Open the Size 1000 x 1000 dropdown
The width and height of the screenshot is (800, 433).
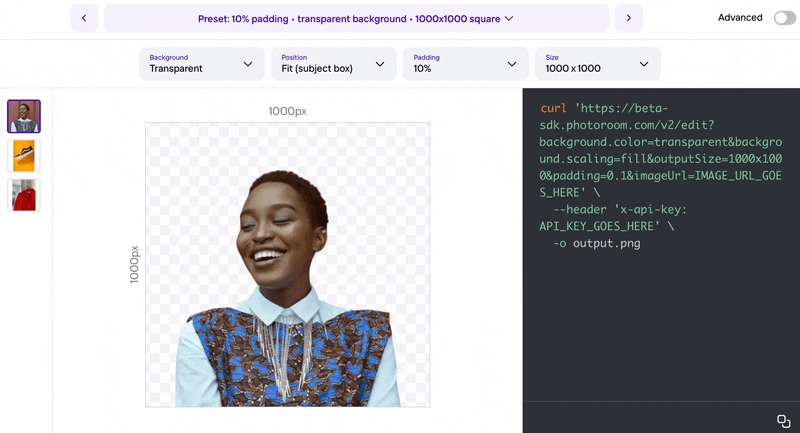pyautogui.click(x=596, y=64)
